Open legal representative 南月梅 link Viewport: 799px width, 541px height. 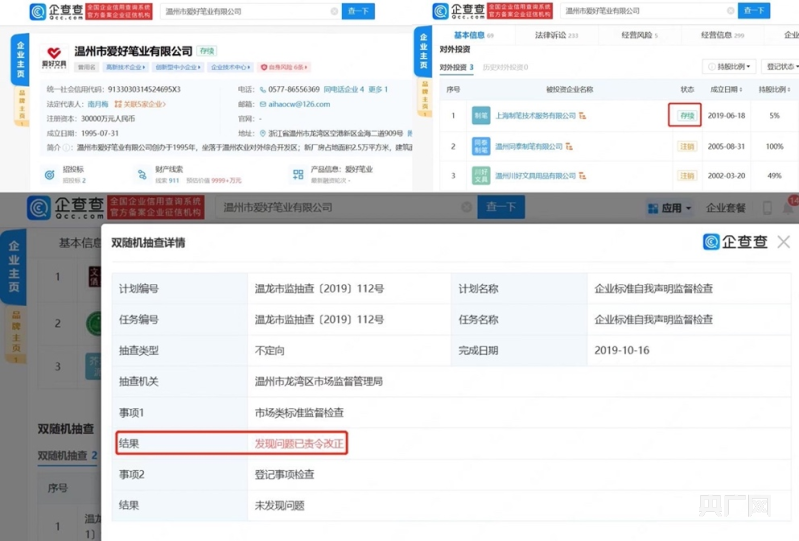tap(98, 103)
